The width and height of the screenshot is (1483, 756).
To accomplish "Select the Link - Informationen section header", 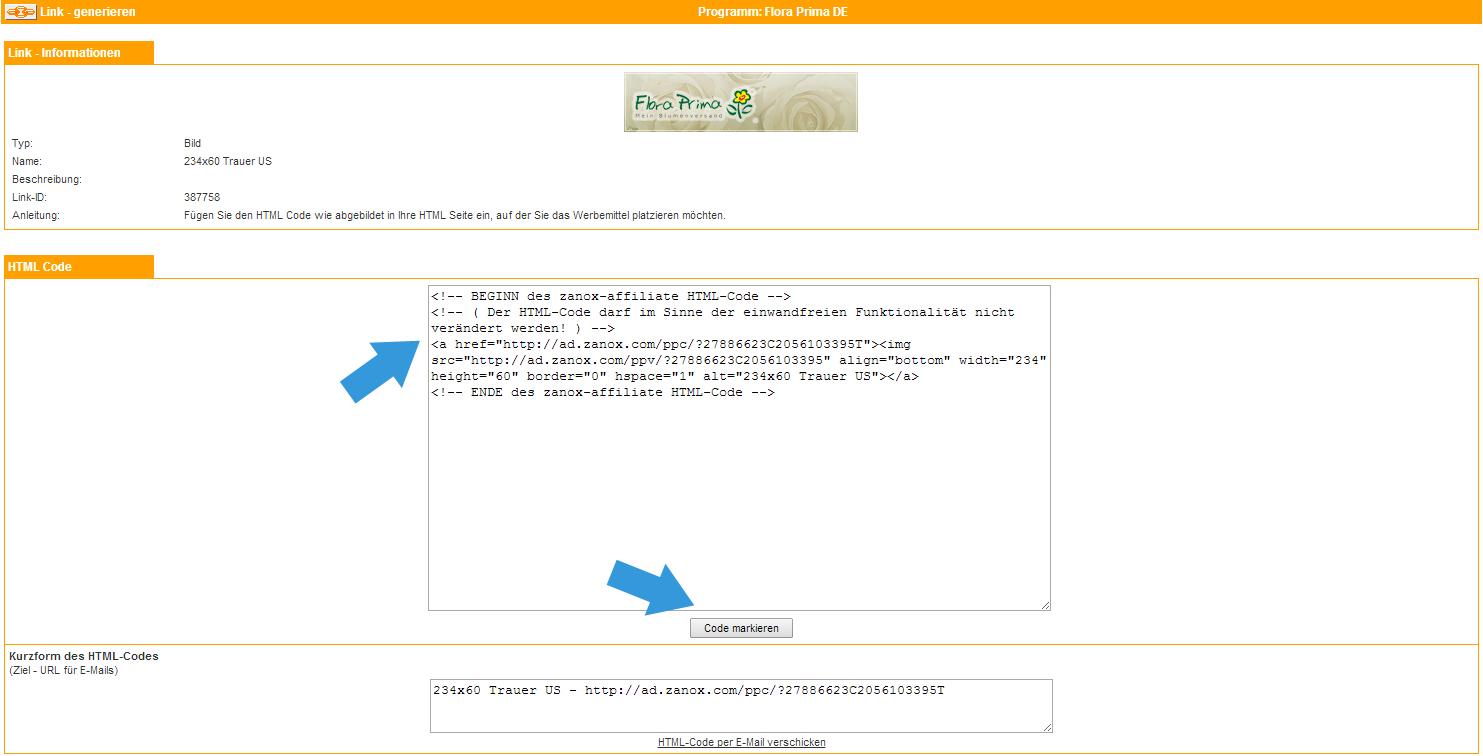I will [65, 53].
